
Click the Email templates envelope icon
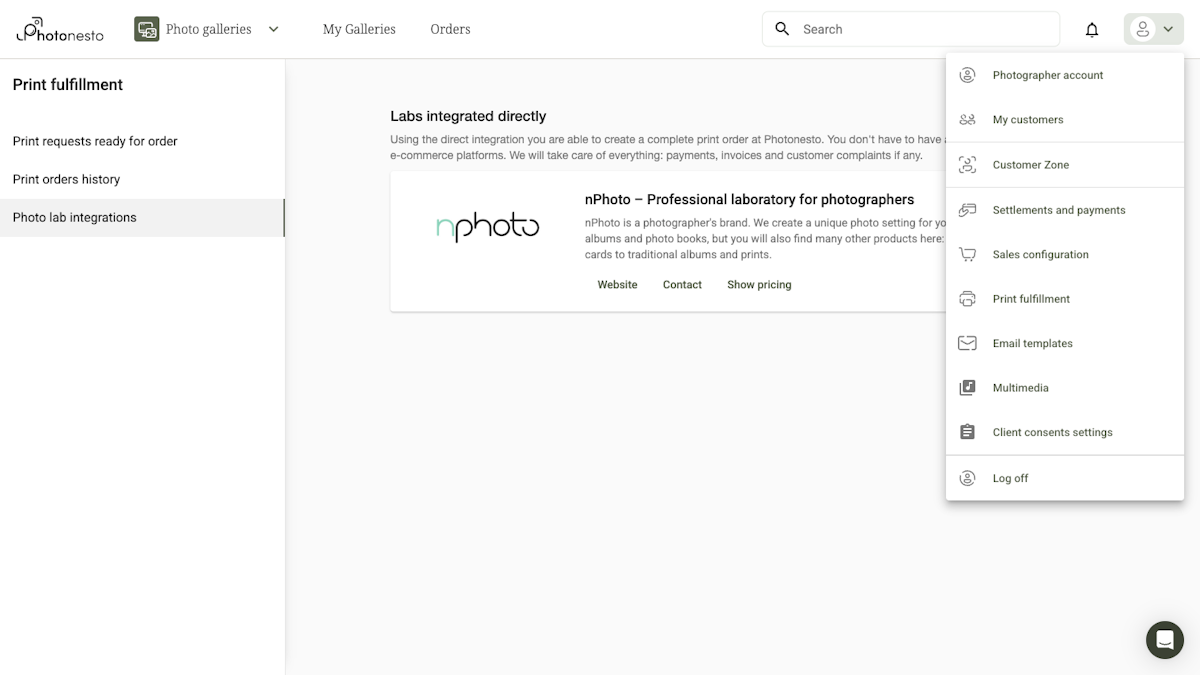967,342
